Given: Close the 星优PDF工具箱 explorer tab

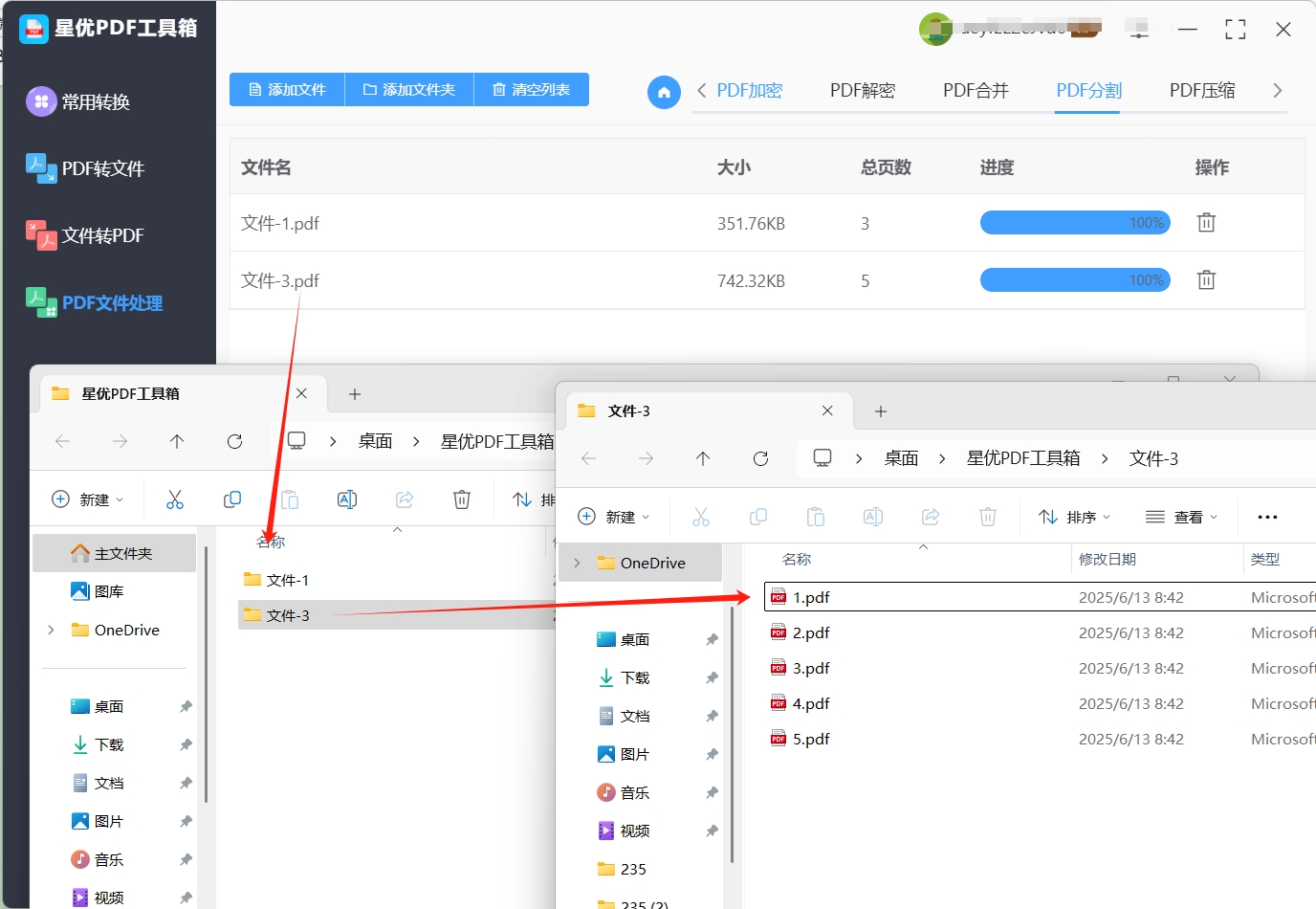Looking at the screenshot, I should (301, 393).
